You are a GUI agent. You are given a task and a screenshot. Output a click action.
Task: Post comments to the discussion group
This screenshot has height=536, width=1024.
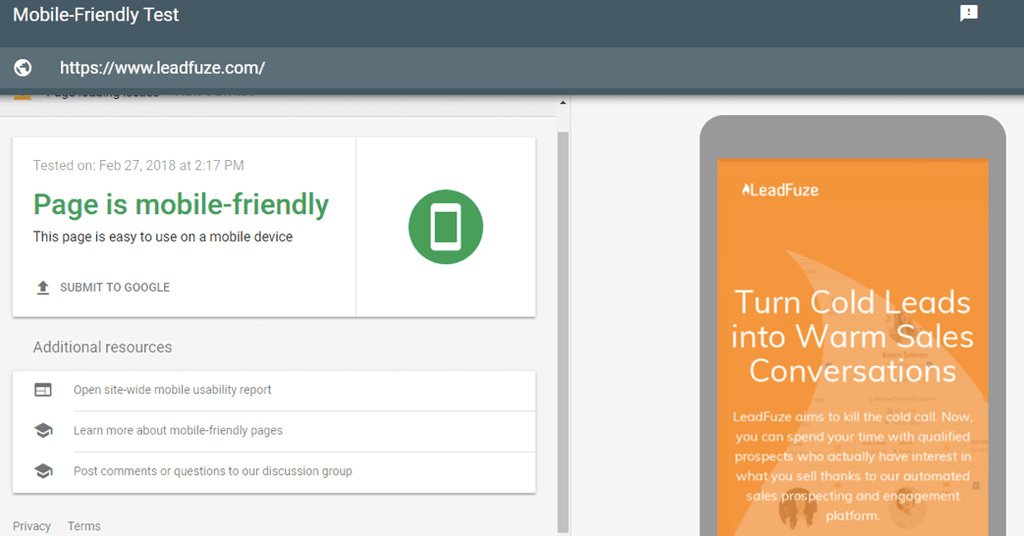pyautogui.click(x=213, y=471)
